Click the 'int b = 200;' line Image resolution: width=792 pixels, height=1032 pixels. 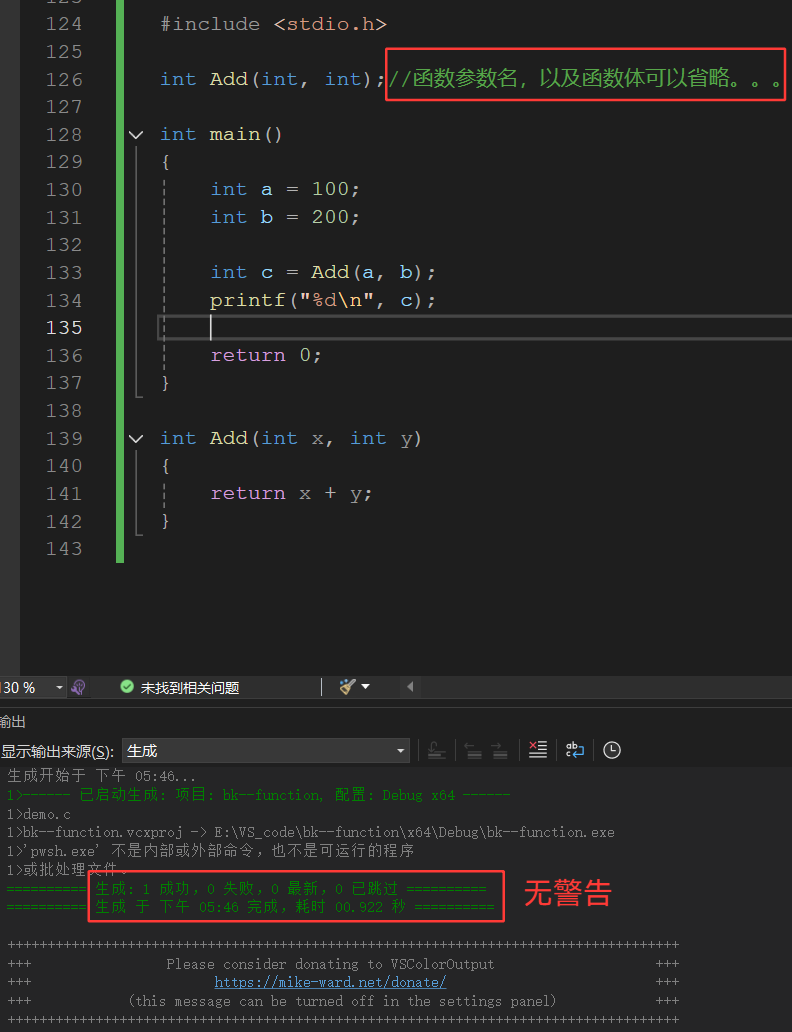click(285, 217)
